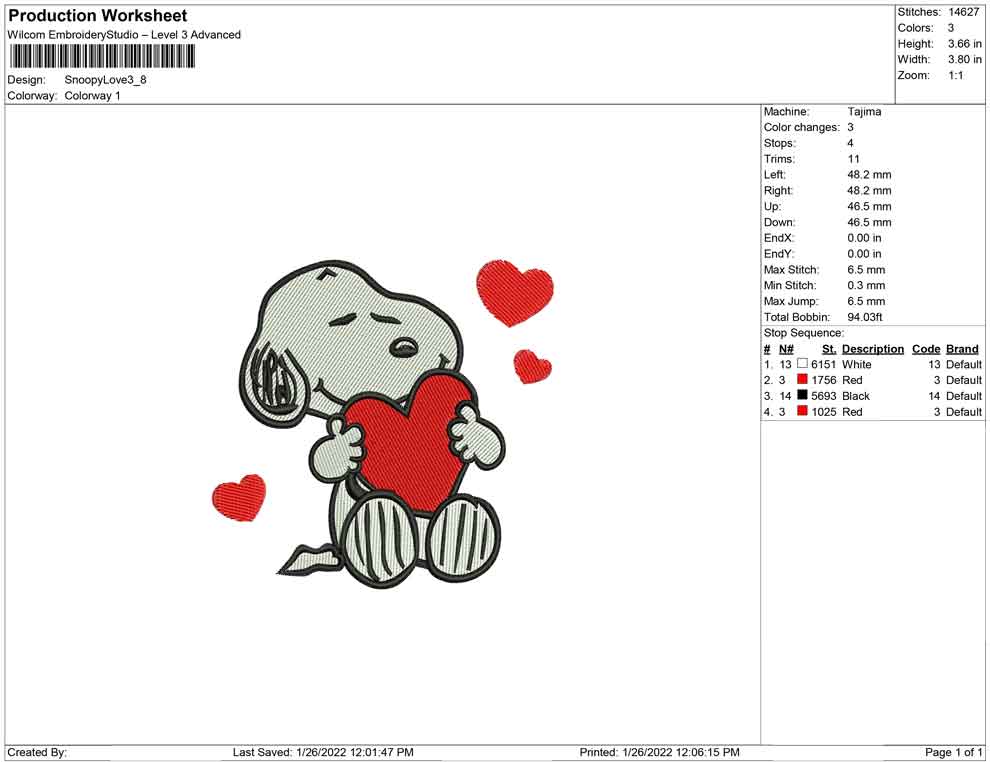The height and width of the screenshot is (762, 990).
Task: Click the 'Stops:' label
Action: [x=780, y=143]
